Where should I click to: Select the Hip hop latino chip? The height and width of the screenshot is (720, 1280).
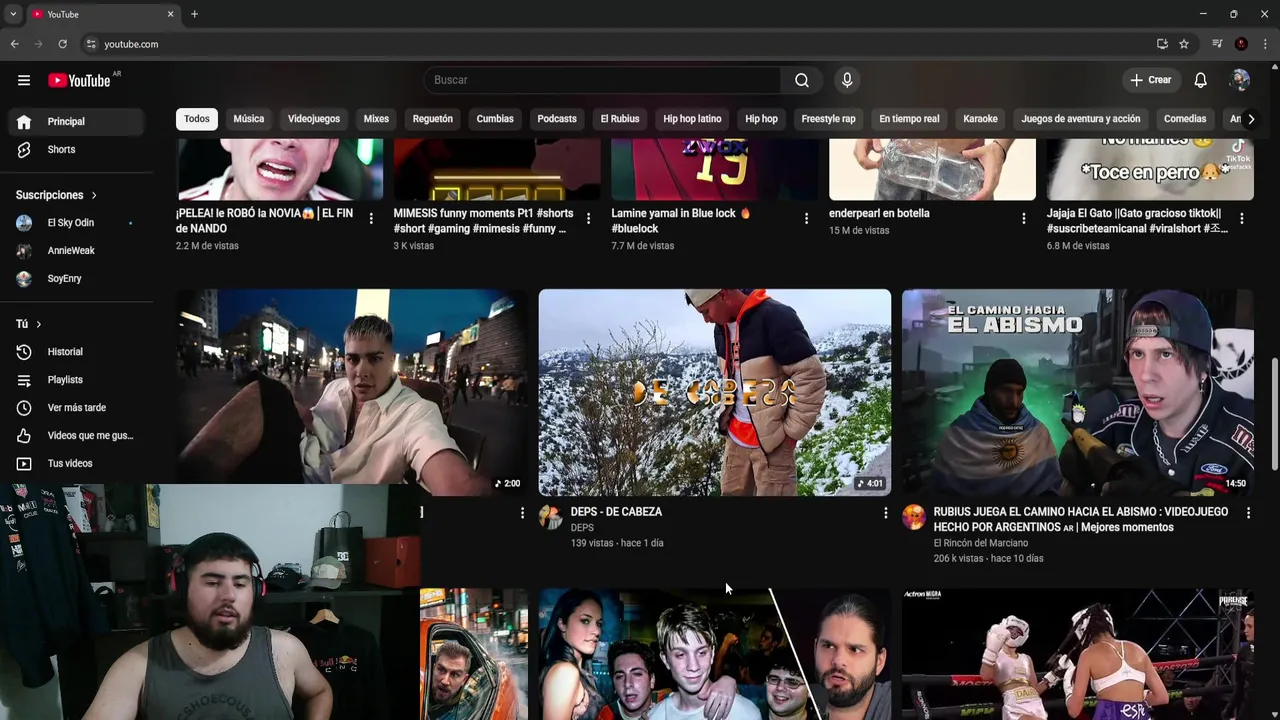coord(692,119)
